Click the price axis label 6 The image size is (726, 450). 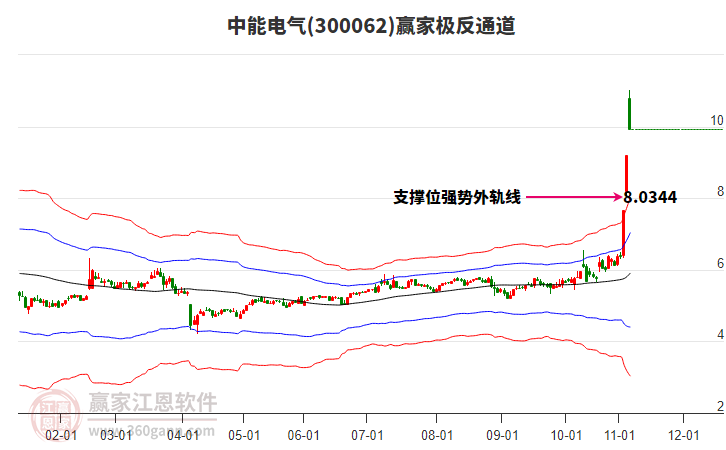[720, 263]
